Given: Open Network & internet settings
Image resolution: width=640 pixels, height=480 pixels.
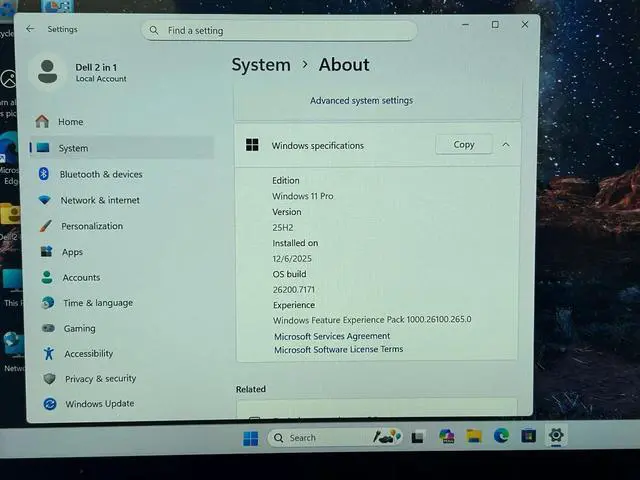Looking at the screenshot, I should click(99, 200).
